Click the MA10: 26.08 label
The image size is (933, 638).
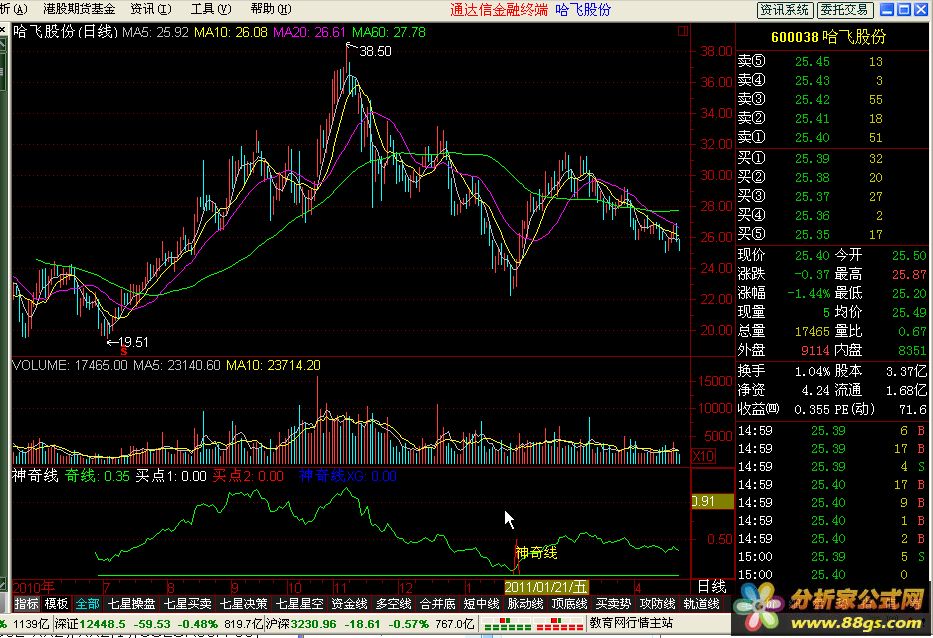[x=231, y=32]
